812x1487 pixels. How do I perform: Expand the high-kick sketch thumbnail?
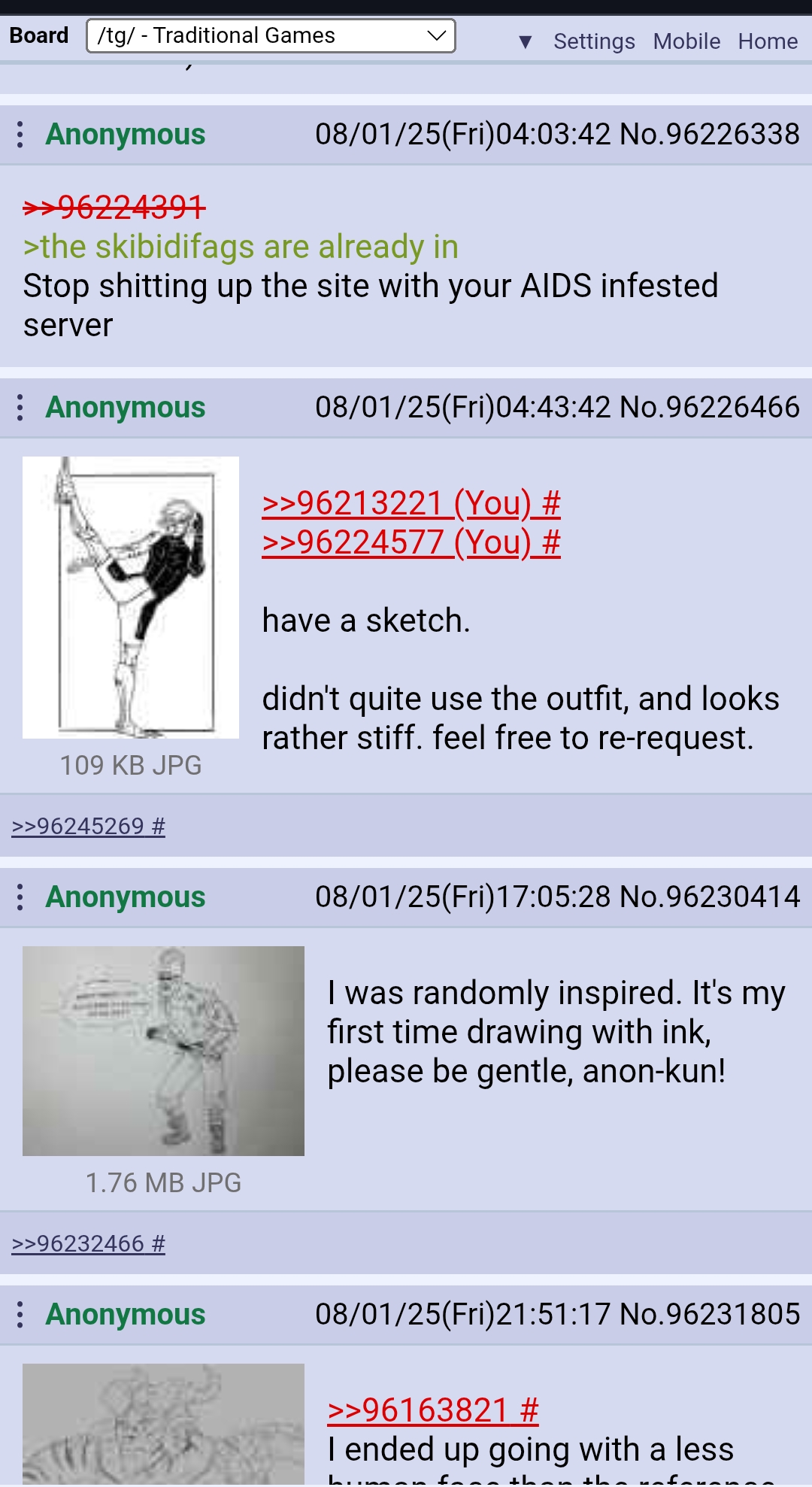(x=131, y=597)
